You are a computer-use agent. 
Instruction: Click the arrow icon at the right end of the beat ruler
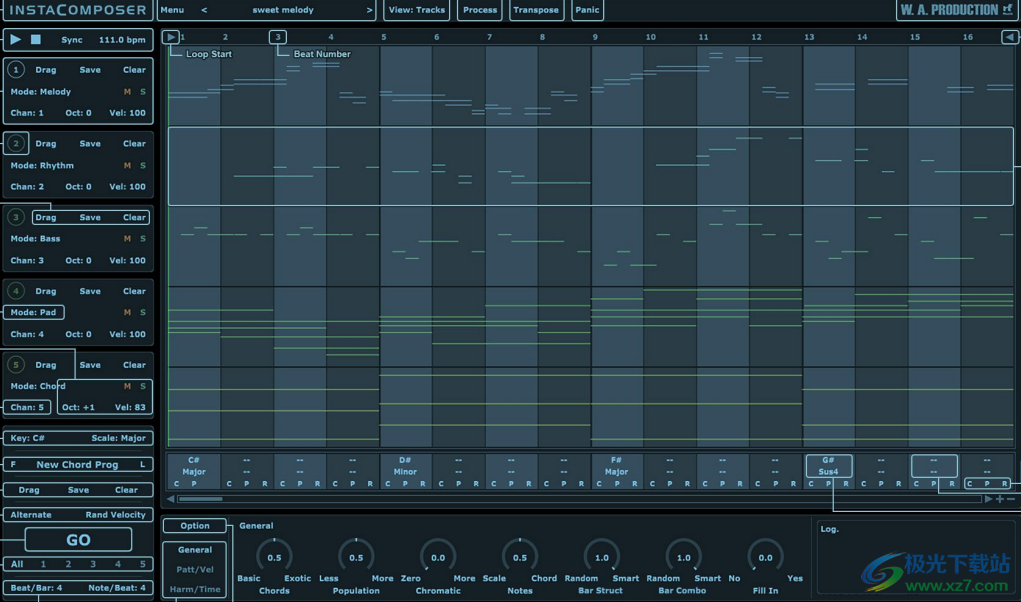1011,37
